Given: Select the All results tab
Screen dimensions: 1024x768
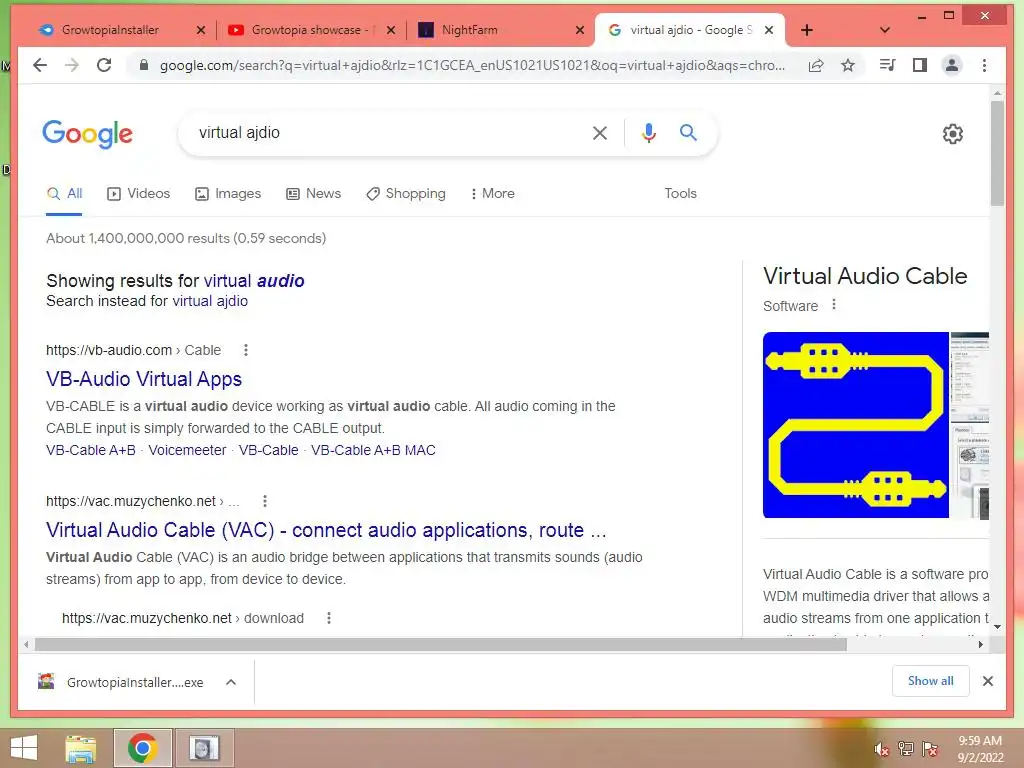Looking at the screenshot, I should 64,193.
